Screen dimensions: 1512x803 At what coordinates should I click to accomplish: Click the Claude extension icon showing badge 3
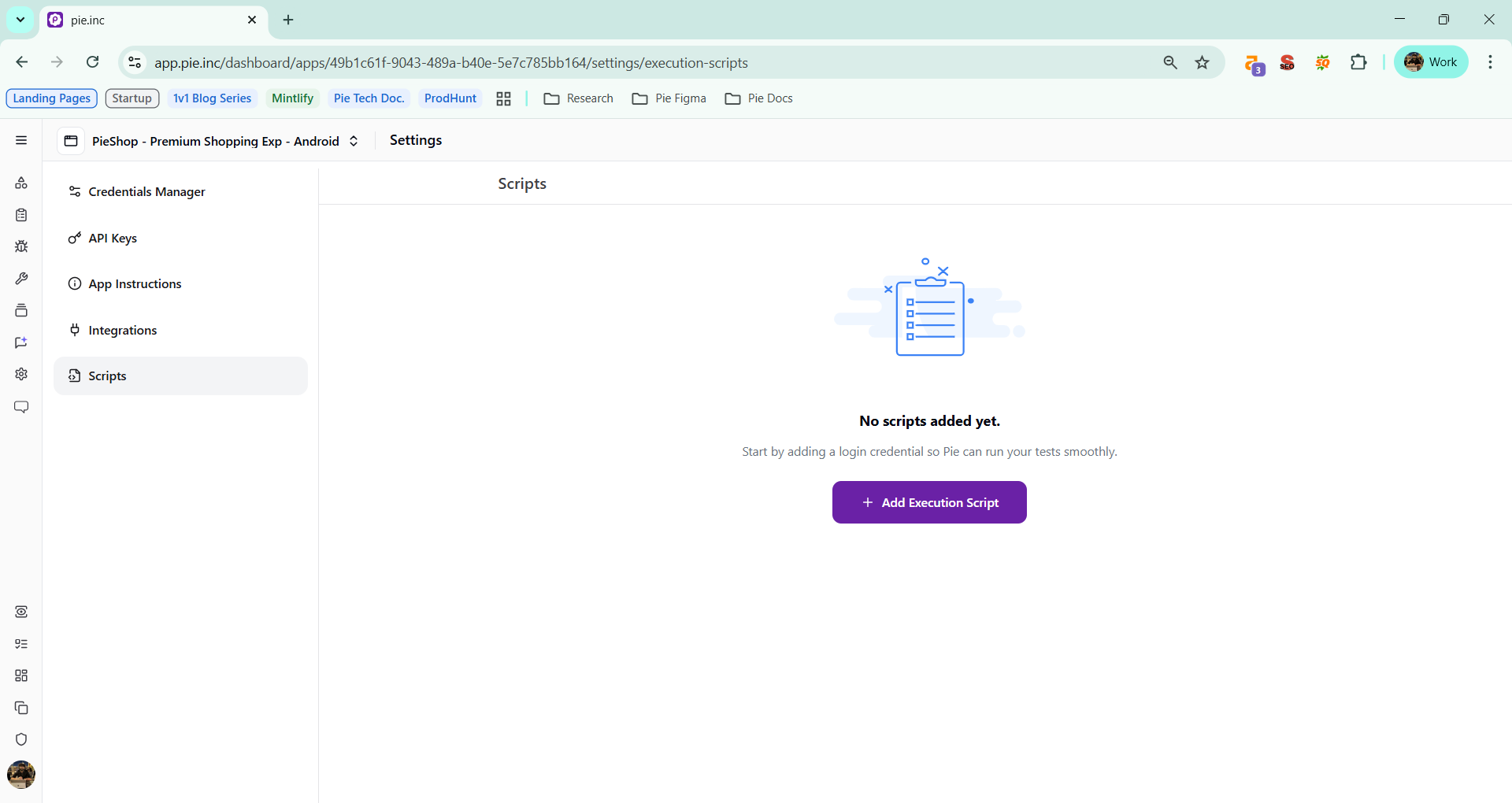[x=1254, y=62]
